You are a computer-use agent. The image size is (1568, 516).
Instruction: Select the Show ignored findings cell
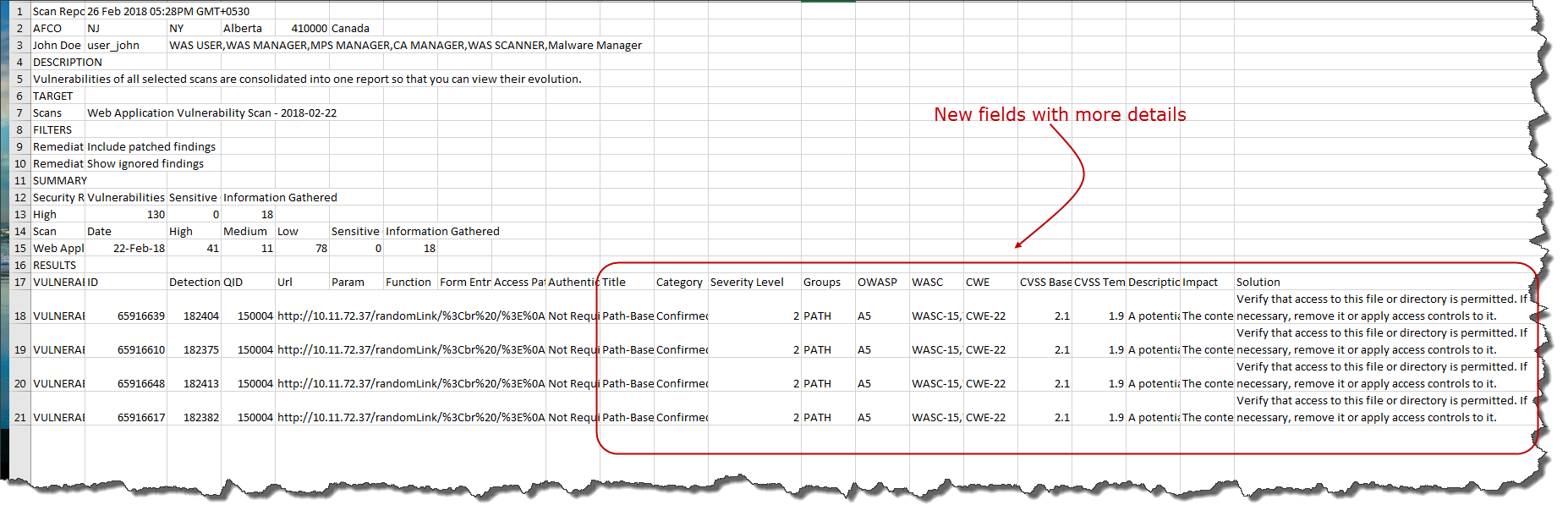145,163
